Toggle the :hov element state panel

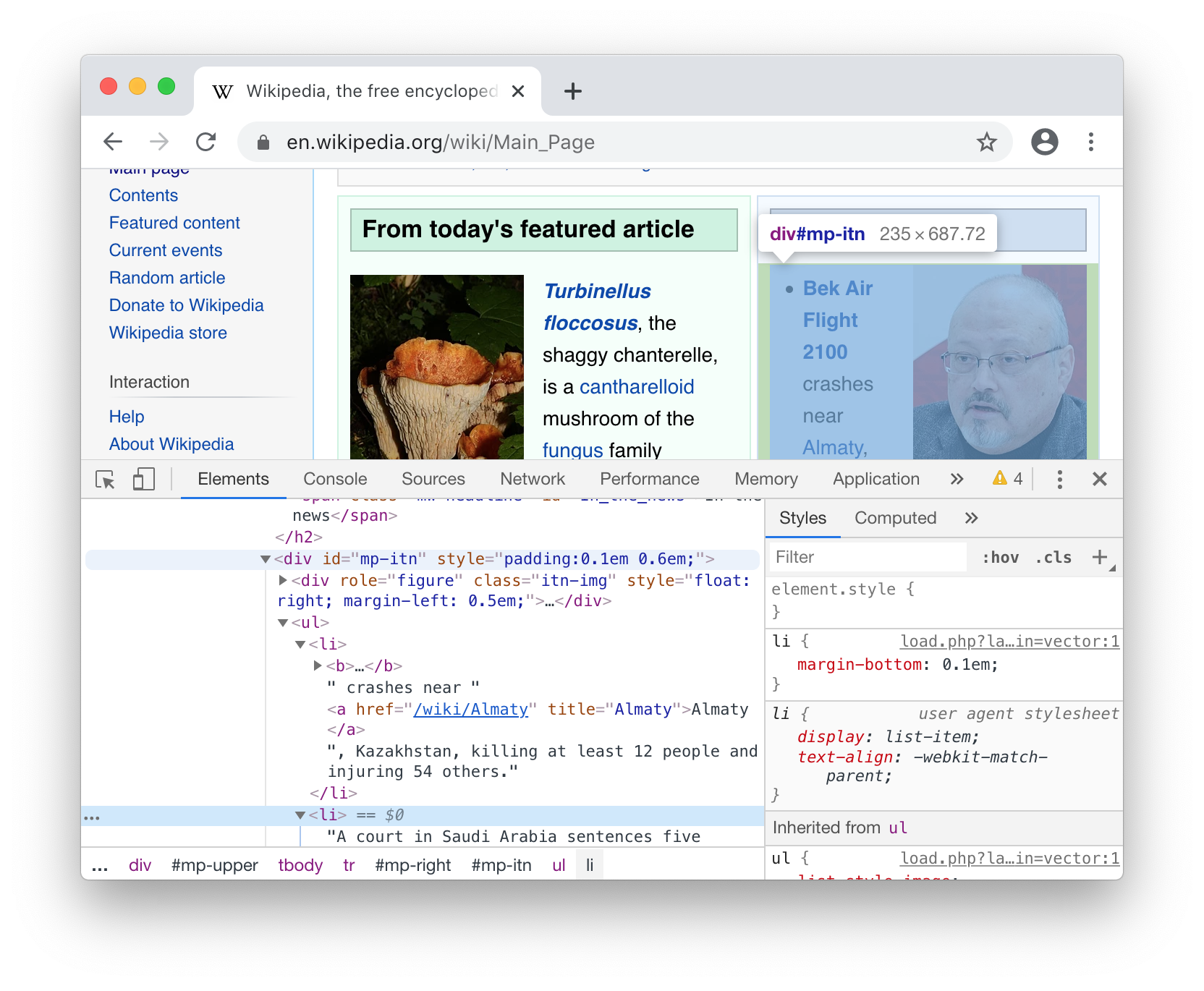(1000, 558)
